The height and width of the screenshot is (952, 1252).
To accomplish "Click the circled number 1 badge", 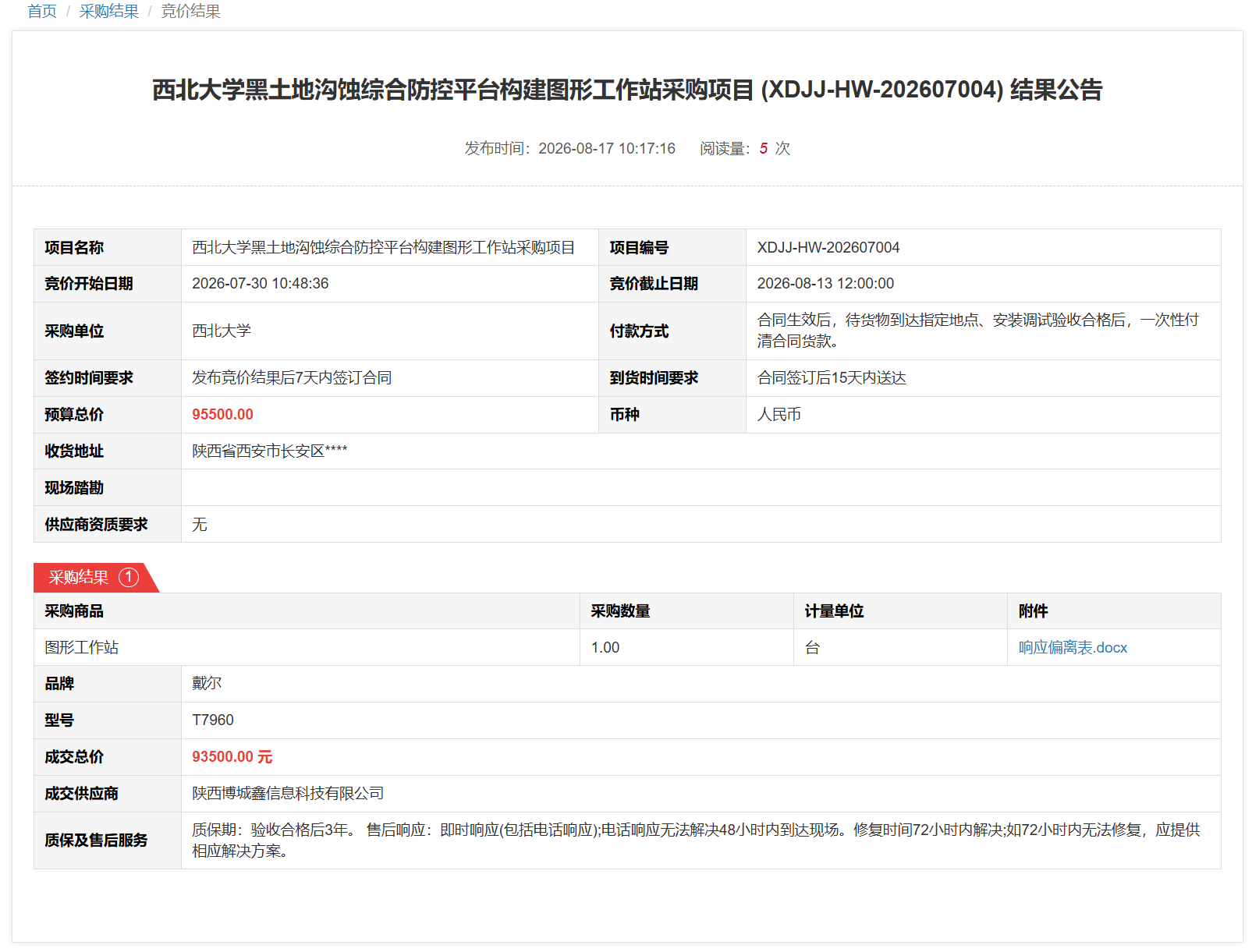I will pyautogui.click(x=129, y=577).
